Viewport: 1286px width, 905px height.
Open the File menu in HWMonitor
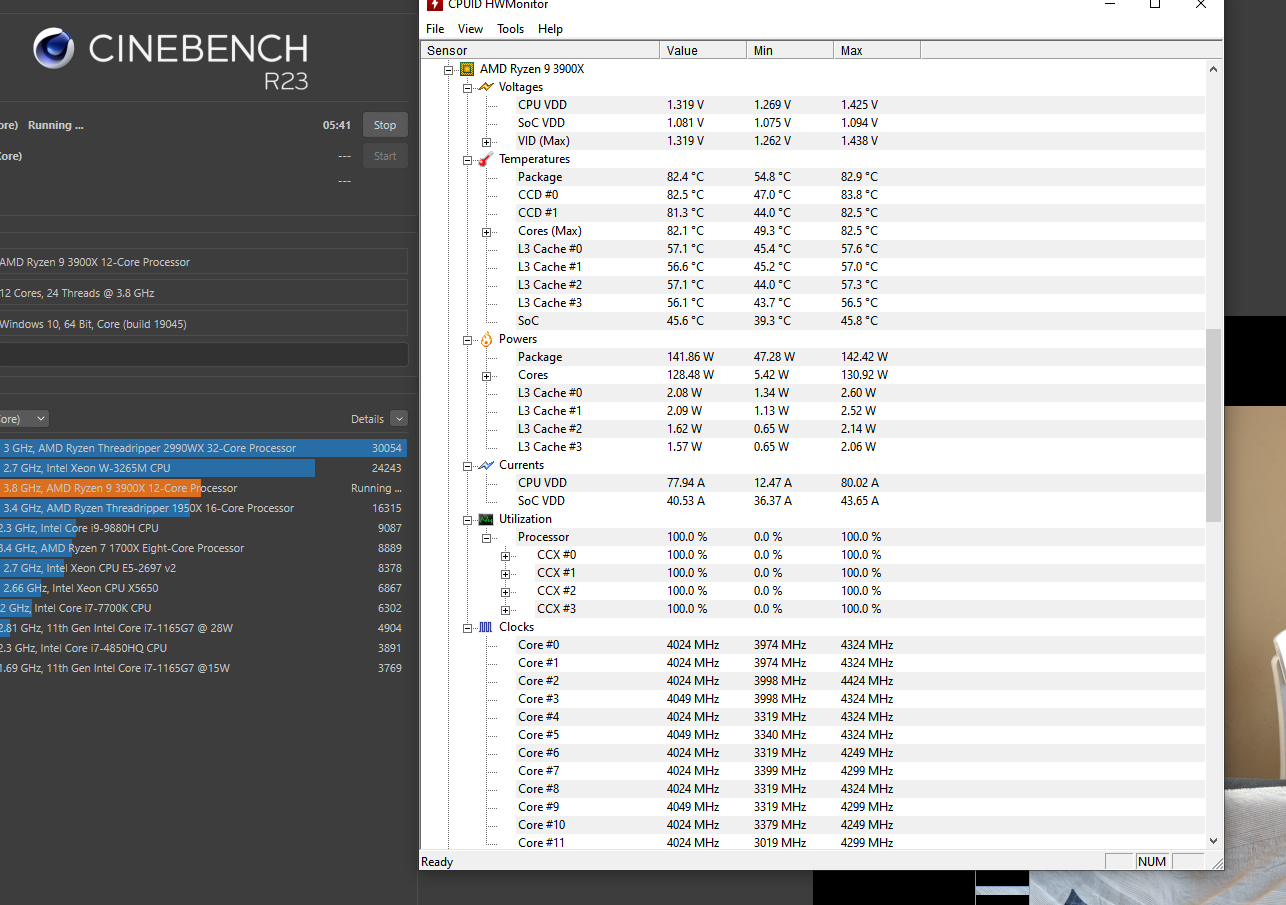(435, 29)
